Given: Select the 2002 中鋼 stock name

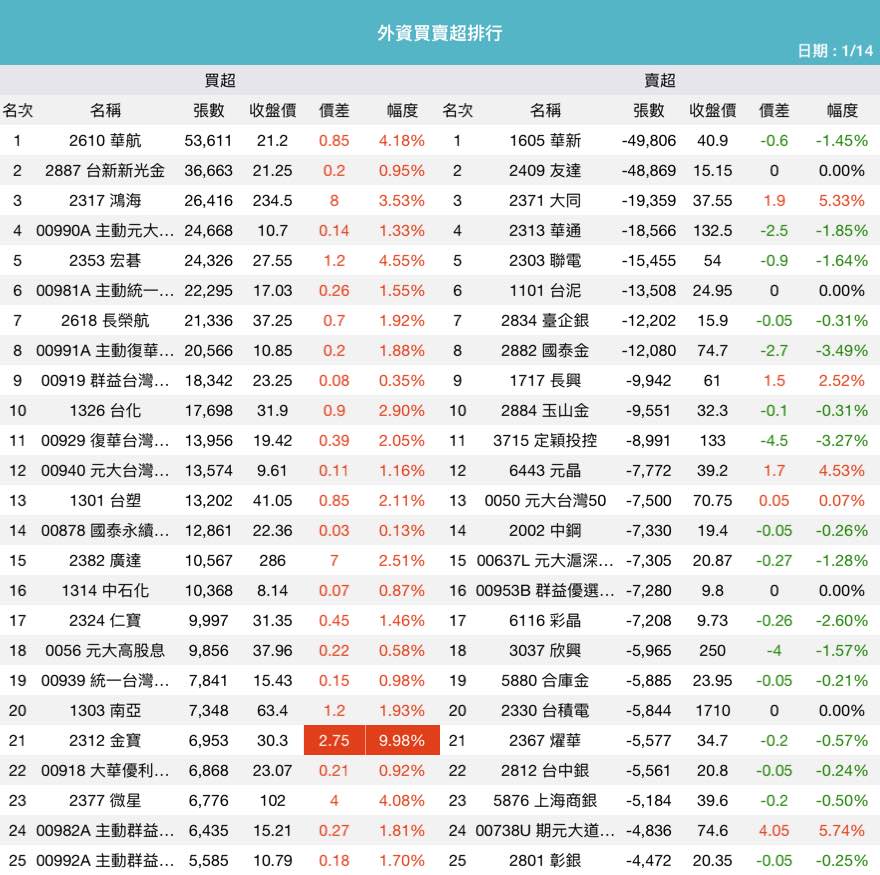Looking at the screenshot, I should [x=545, y=530].
